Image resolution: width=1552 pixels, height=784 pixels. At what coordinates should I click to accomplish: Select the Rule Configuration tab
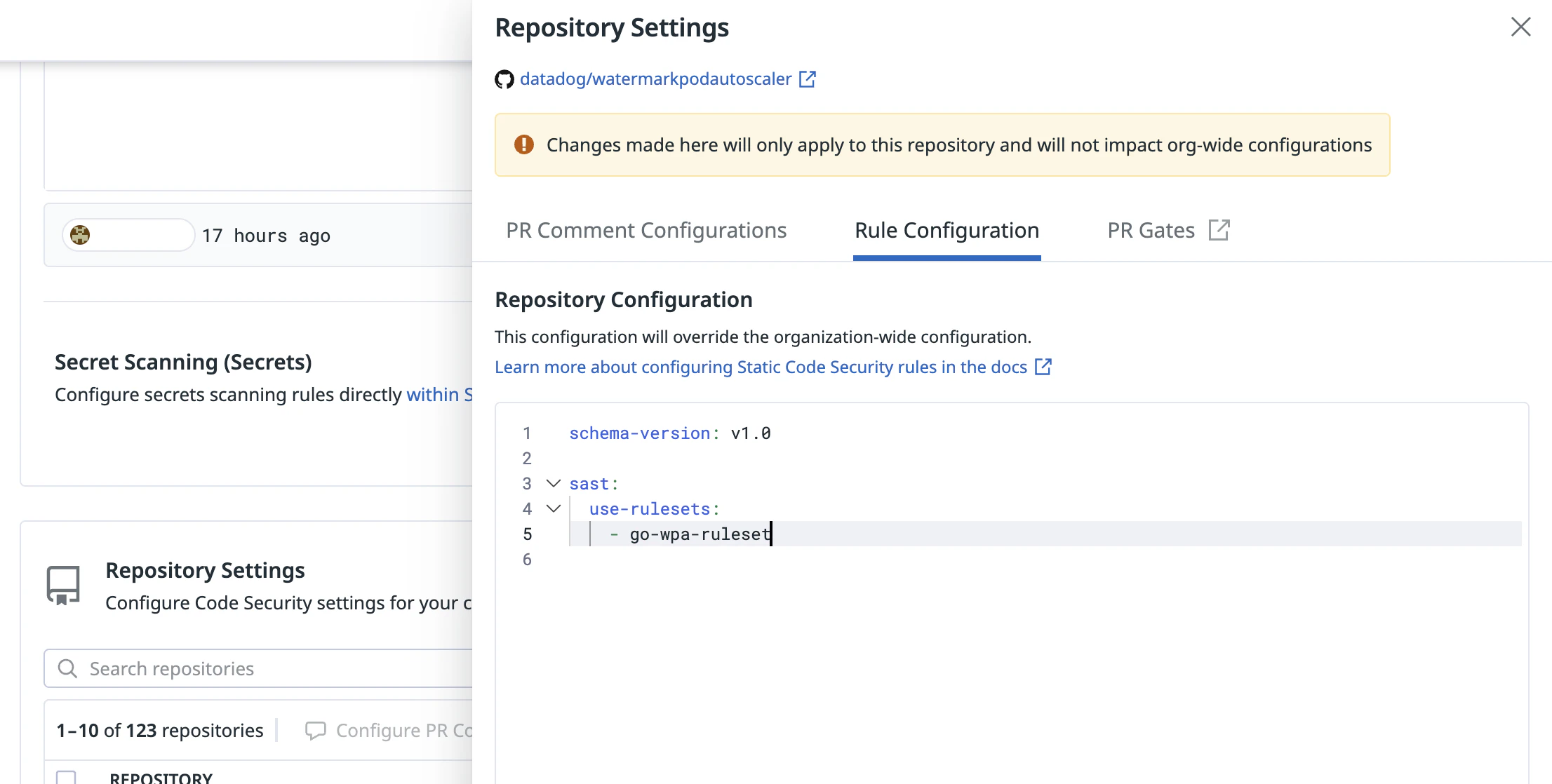point(946,230)
